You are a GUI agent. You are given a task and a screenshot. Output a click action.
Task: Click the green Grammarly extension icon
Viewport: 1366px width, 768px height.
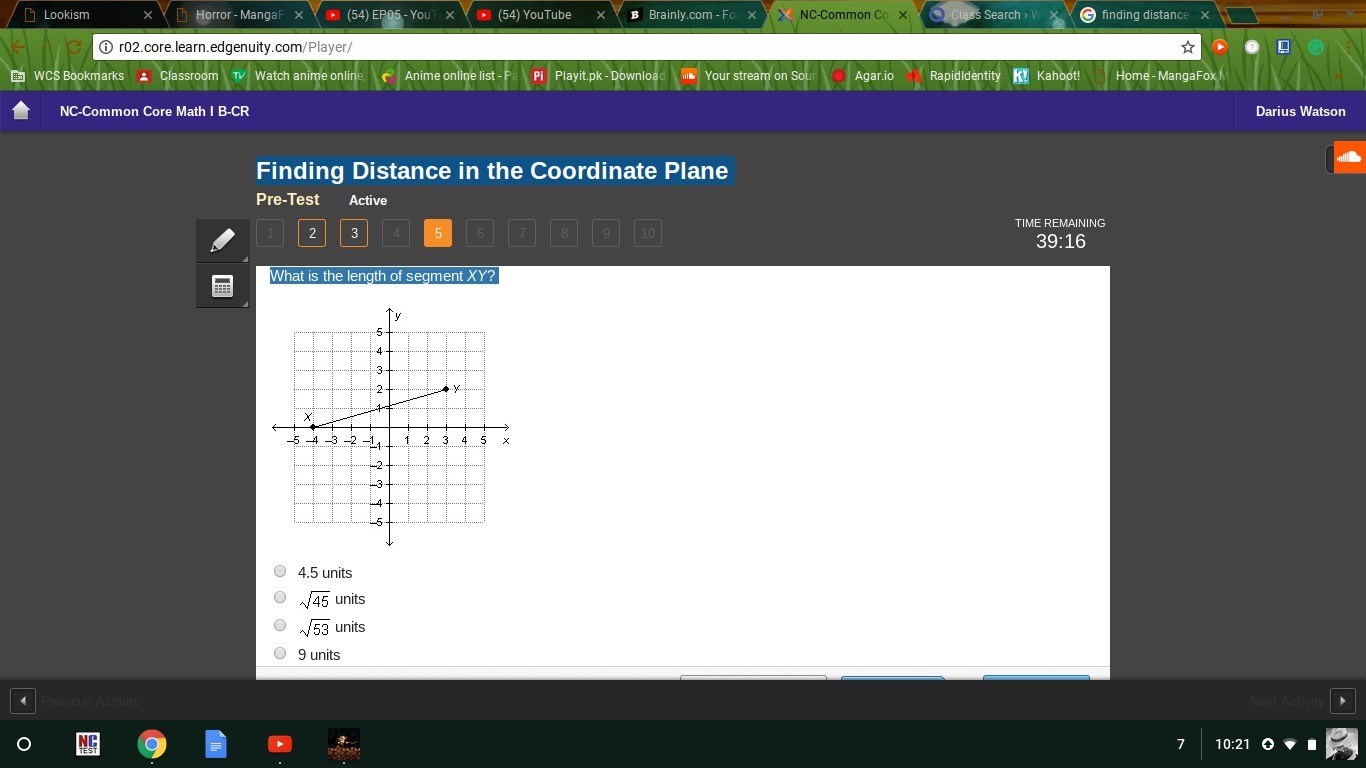pos(1316,47)
